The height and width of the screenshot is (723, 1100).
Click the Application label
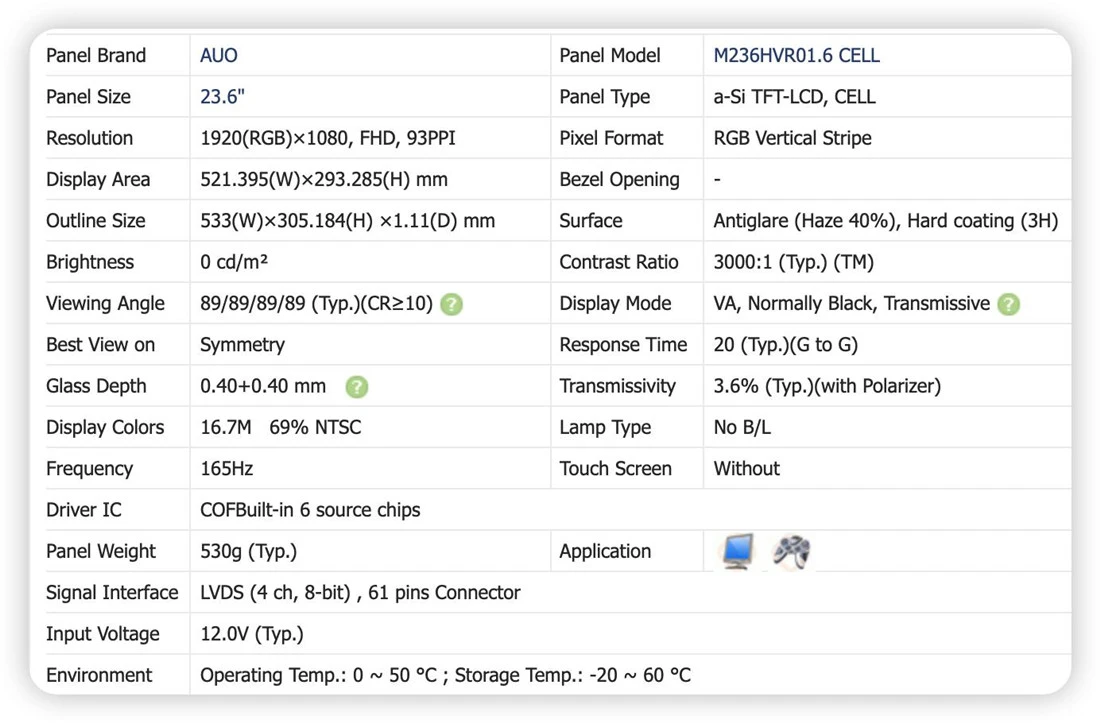[x=605, y=552]
